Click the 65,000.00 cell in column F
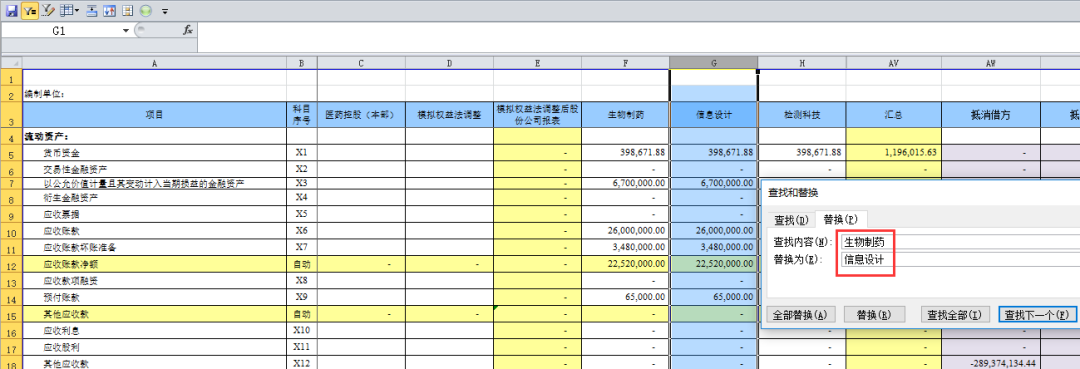Viewport: 1080px width, 369px height. coord(625,297)
